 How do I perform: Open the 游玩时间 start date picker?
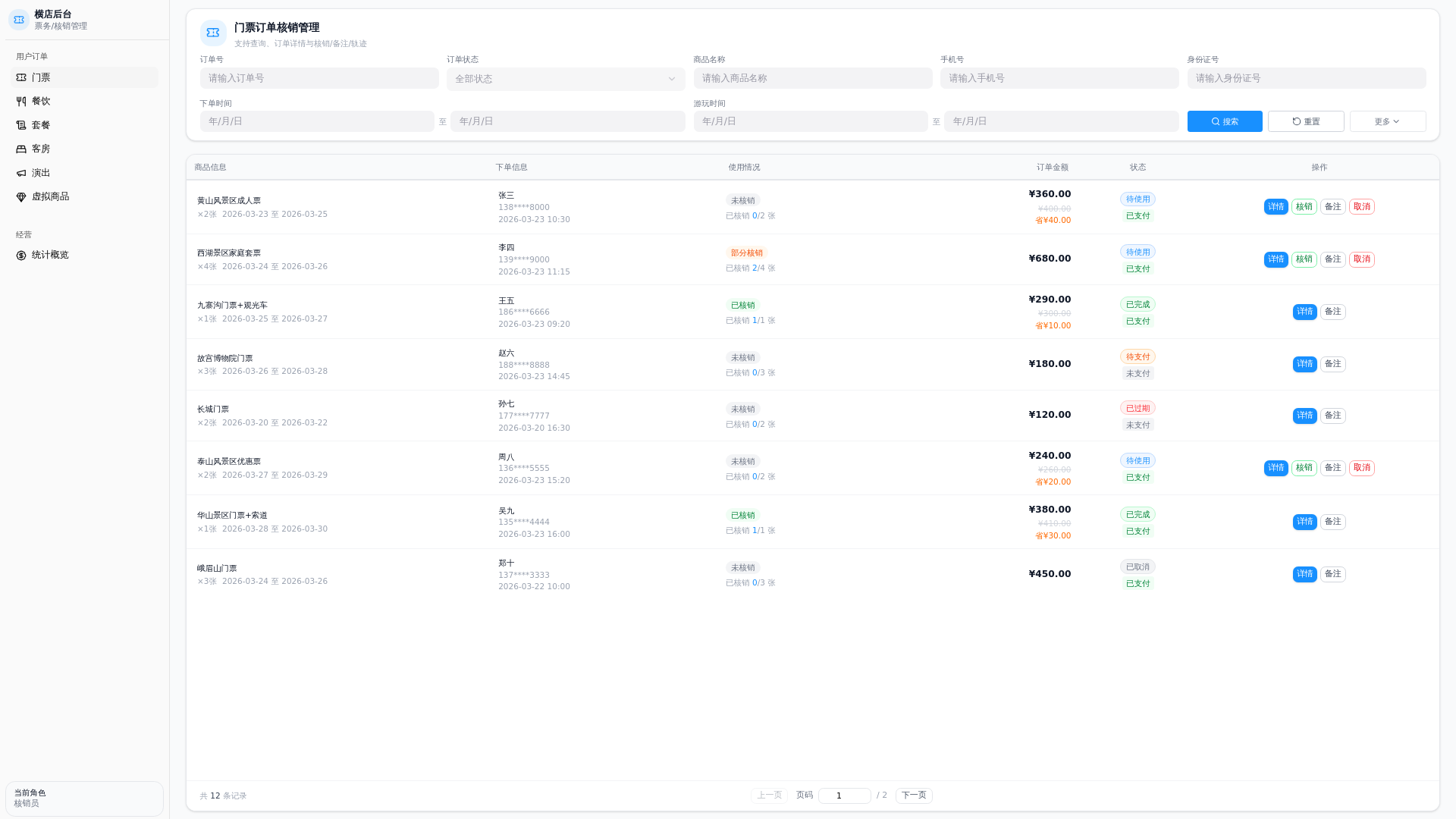tap(811, 121)
